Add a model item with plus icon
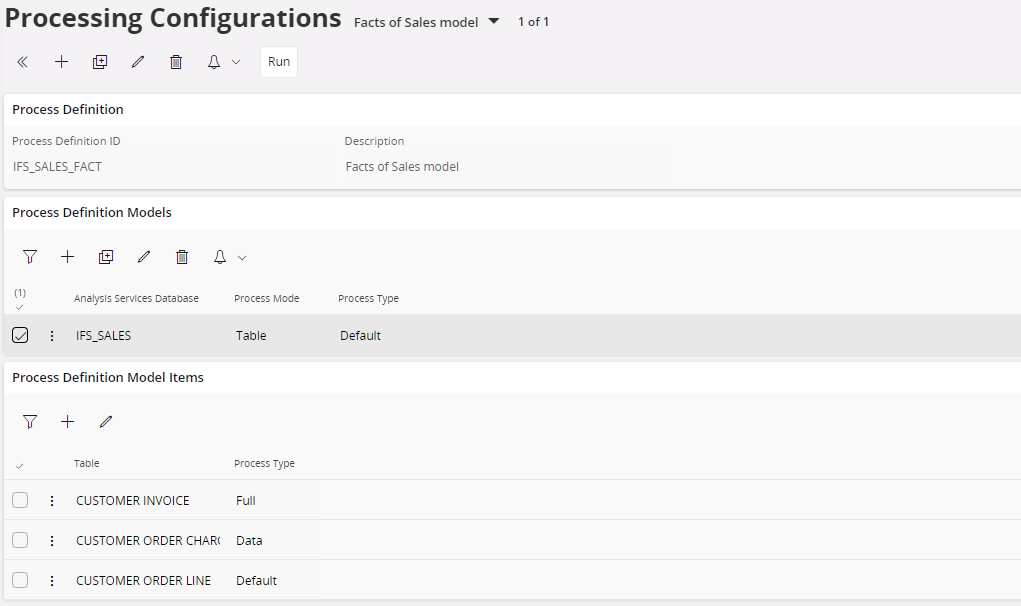 67,421
